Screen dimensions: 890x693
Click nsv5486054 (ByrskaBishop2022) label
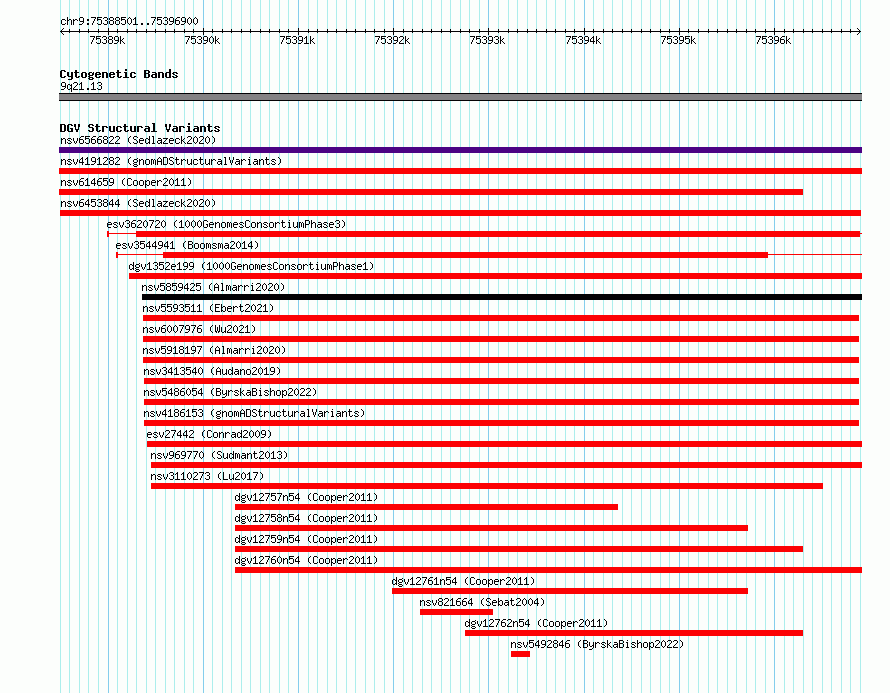click(x=230, y=392)
